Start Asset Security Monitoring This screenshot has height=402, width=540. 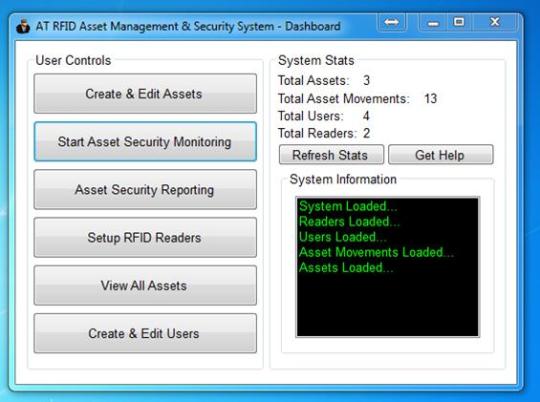pos(145,142)
